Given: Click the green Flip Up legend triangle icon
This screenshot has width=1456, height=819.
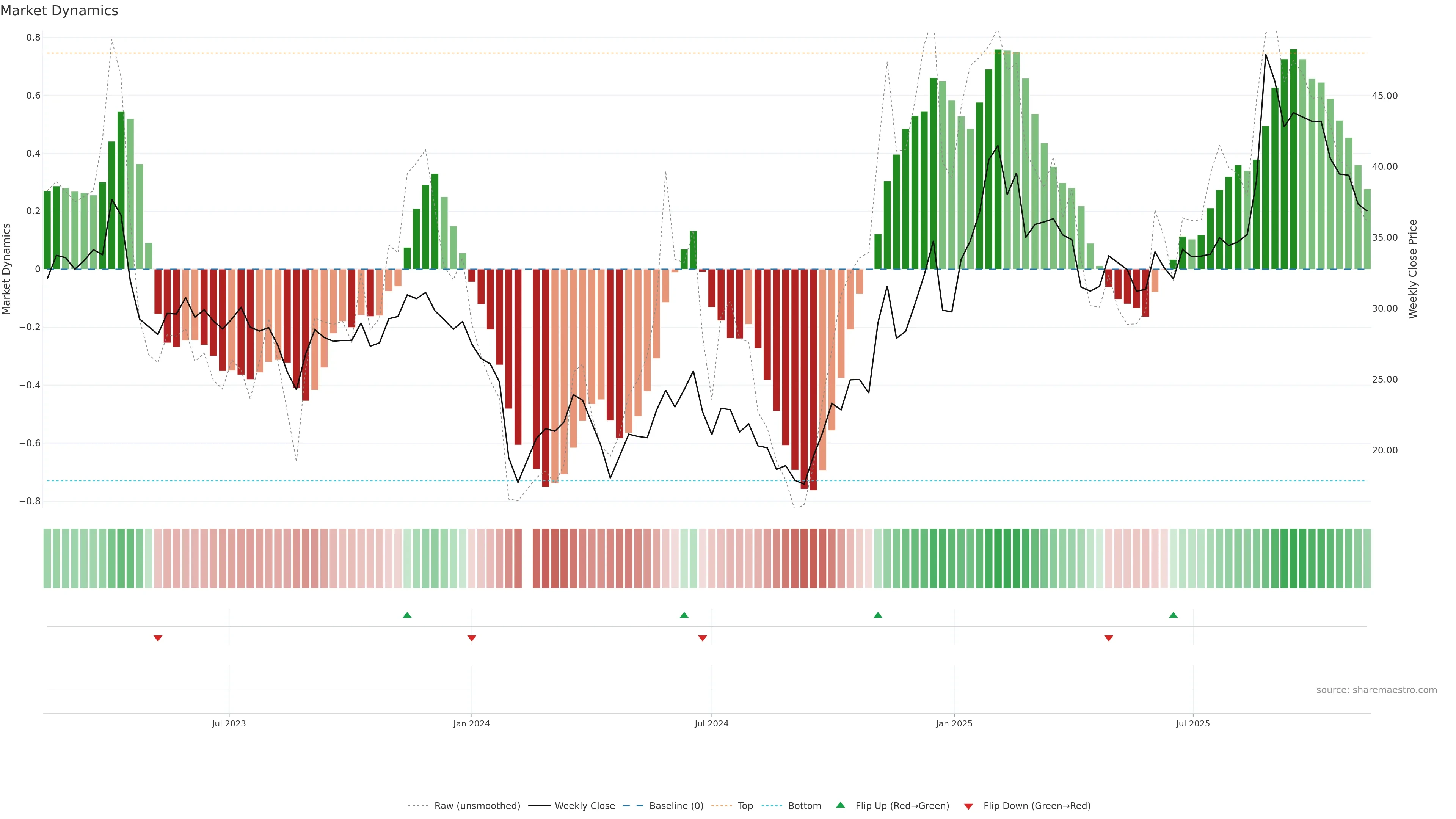Looking at the screenshot, I should pyautogui.click(x=841, y=805).
